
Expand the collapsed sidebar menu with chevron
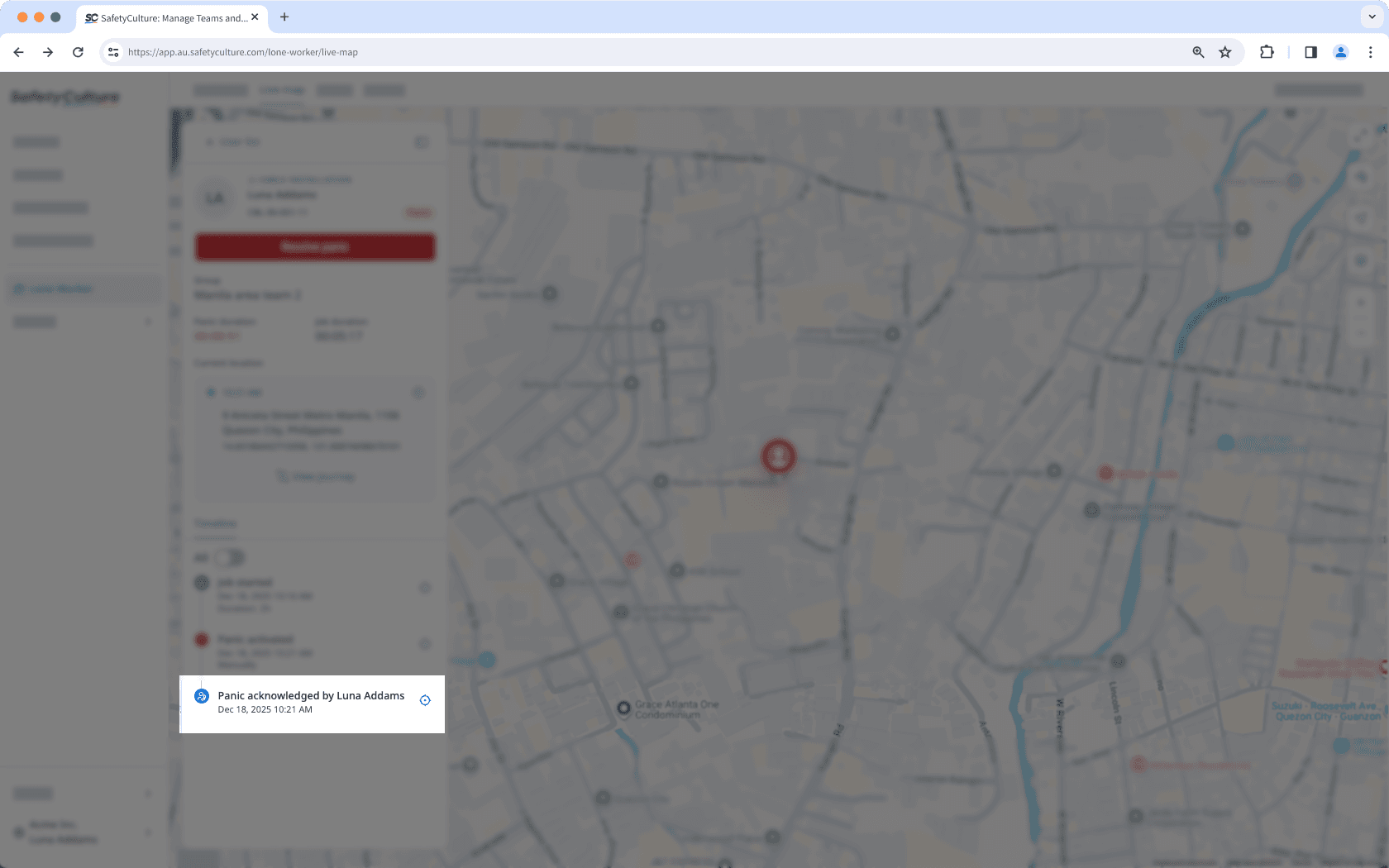tap(149, 322)
